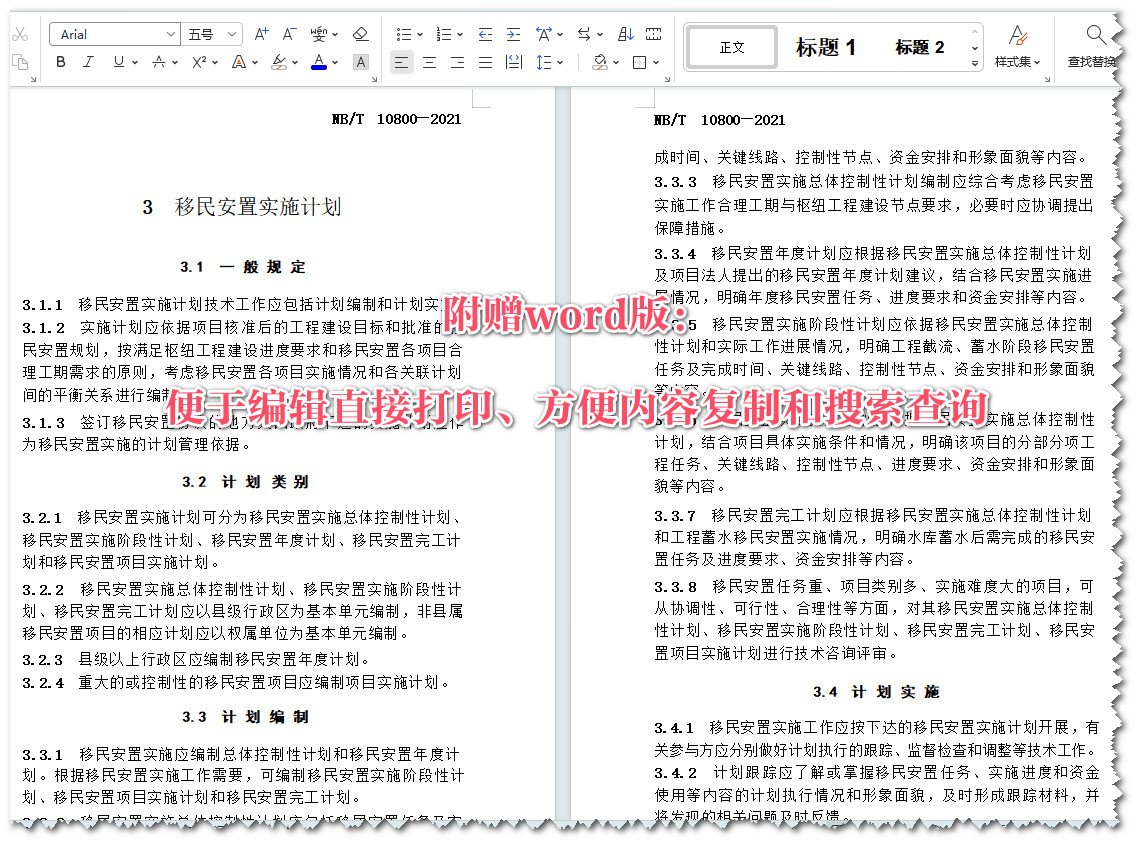Image resolution: width=1140 pixels, height=846 pixels.
Task: Open the font size dropdown
Action: click(x=229, y=33)
